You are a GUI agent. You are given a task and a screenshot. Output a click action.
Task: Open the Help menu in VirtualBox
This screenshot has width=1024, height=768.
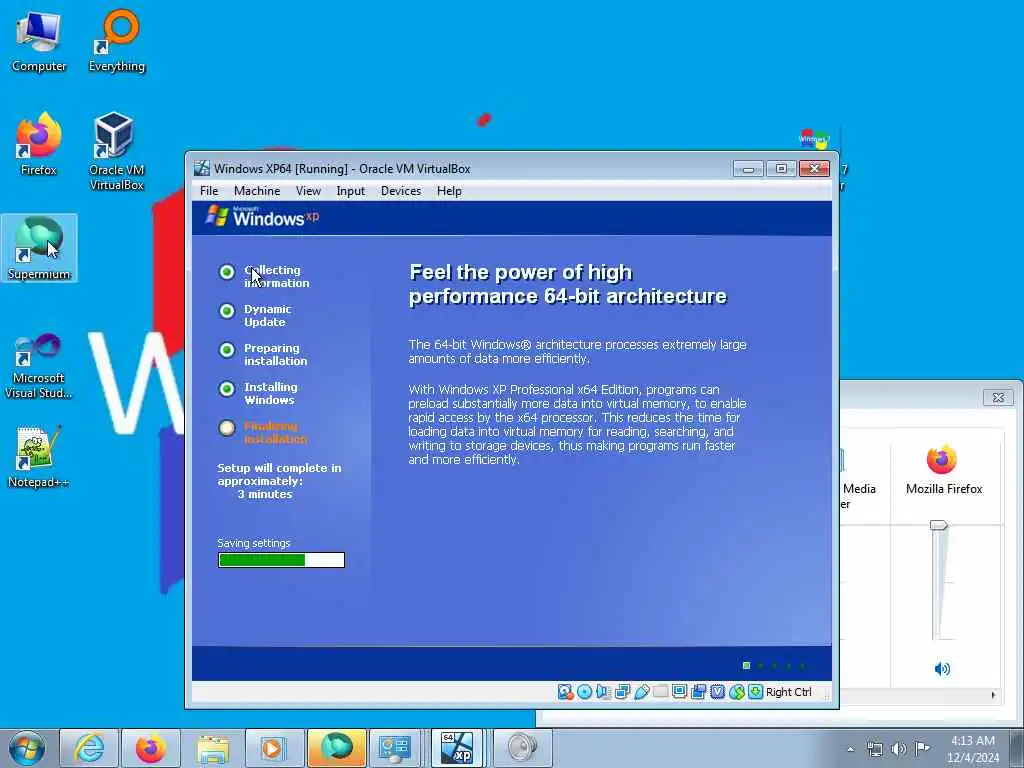[449, 191]
